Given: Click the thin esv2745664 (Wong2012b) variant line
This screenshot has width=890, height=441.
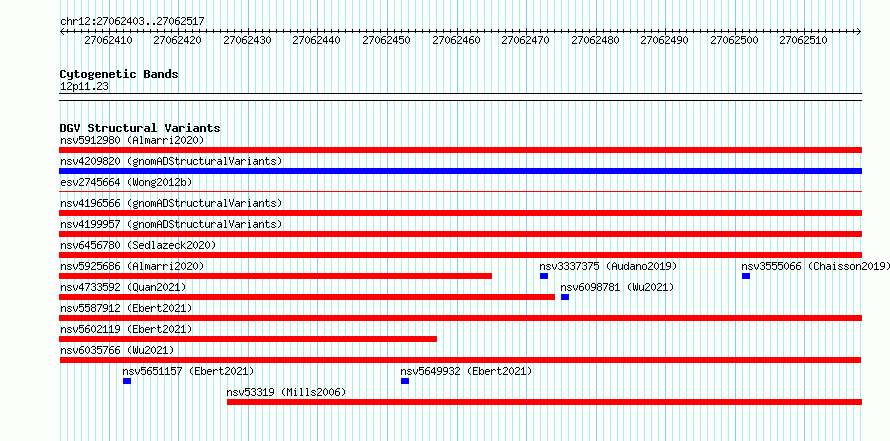Looking at the screenshot, I should pyautogui.click(x=460, y=192).
